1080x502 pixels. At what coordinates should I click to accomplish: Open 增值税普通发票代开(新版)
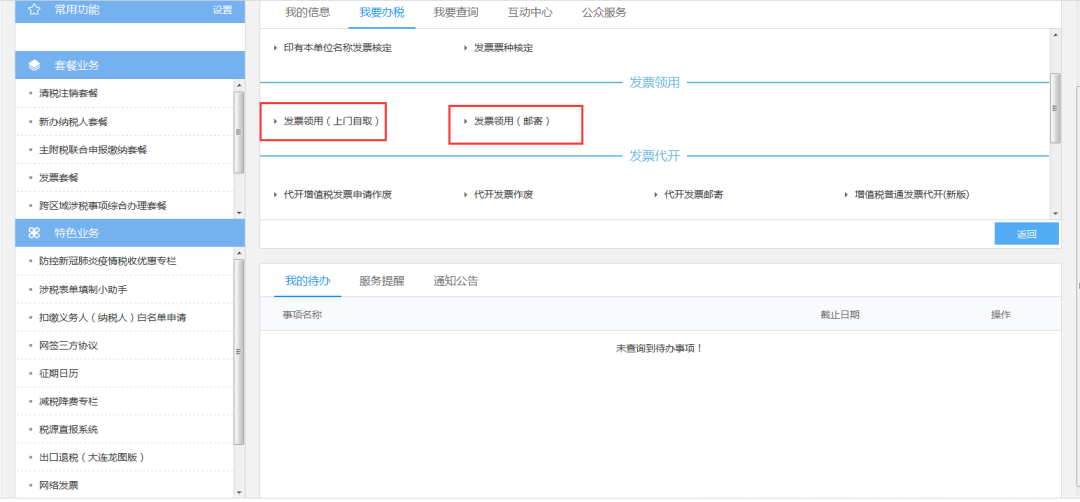[912, 195]
